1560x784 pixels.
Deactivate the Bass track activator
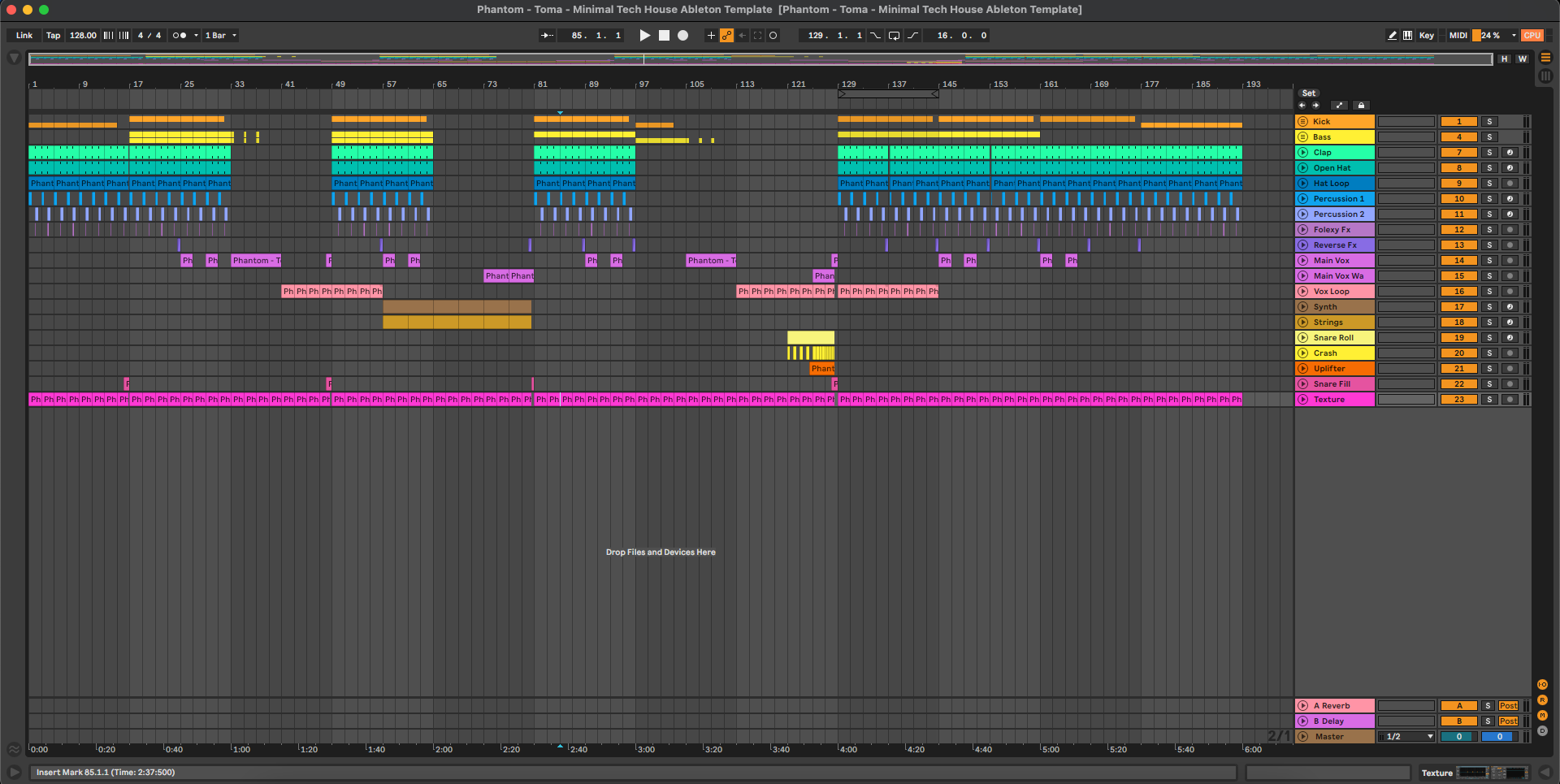coord(1458,137)
